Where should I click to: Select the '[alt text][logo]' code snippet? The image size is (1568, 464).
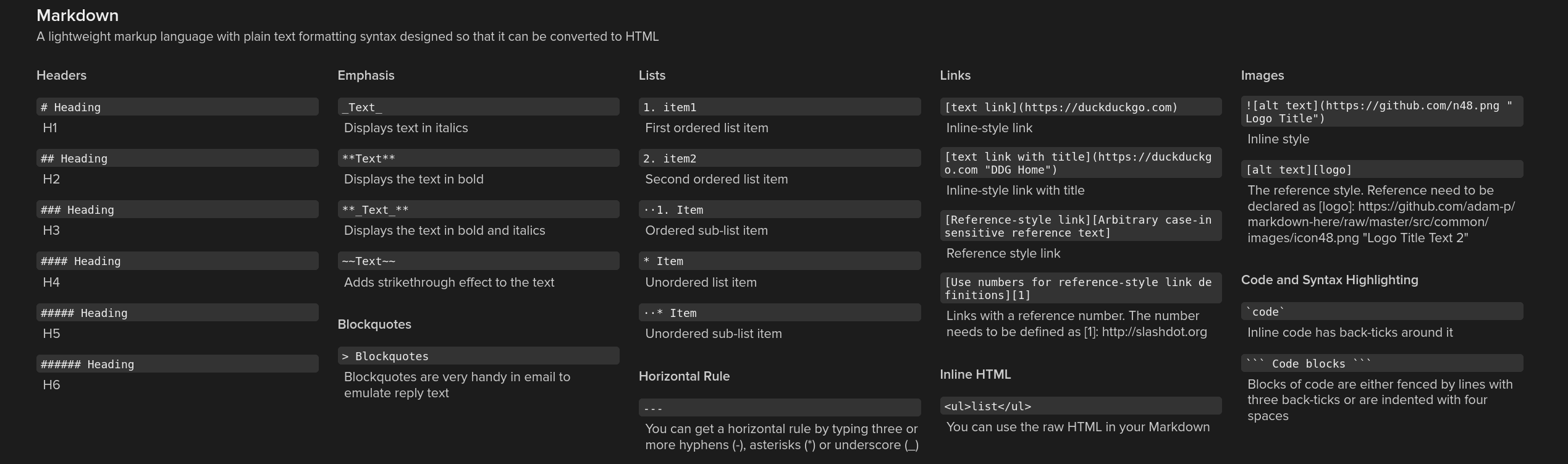[x=1382, y=169]
